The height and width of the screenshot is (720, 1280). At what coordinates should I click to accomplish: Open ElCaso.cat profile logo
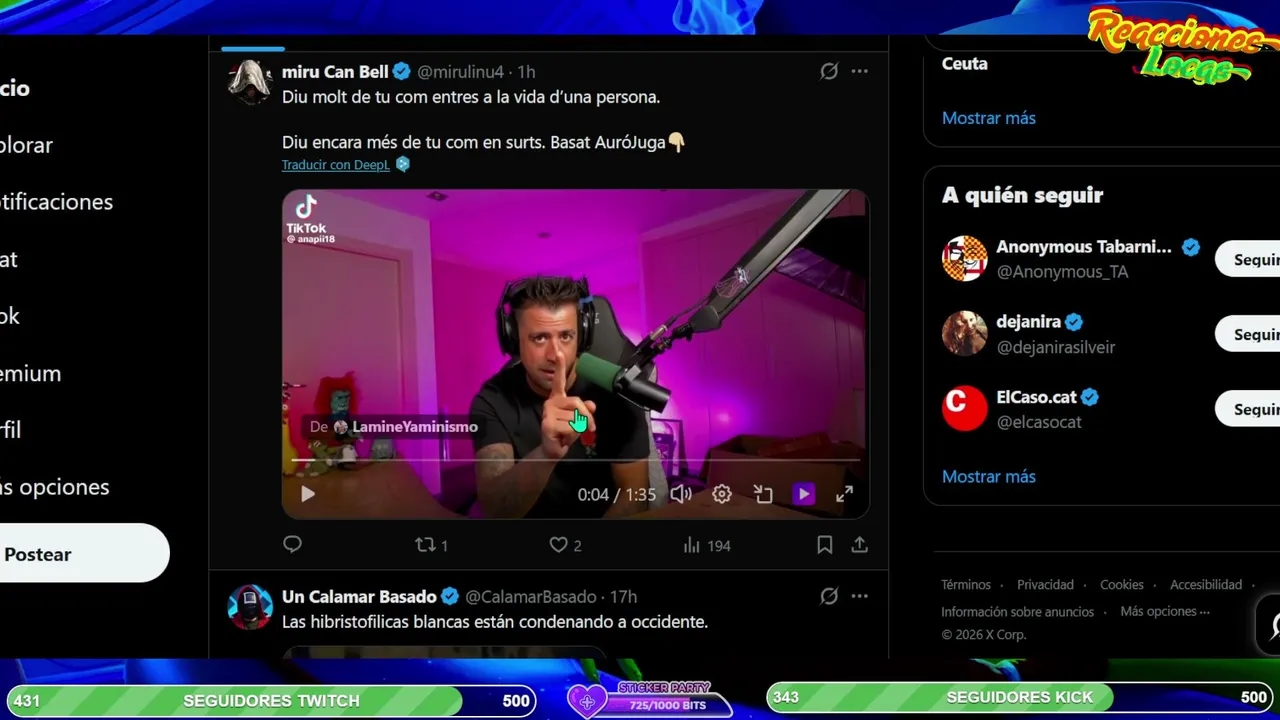pyautogui.click(x=965, y=409)
